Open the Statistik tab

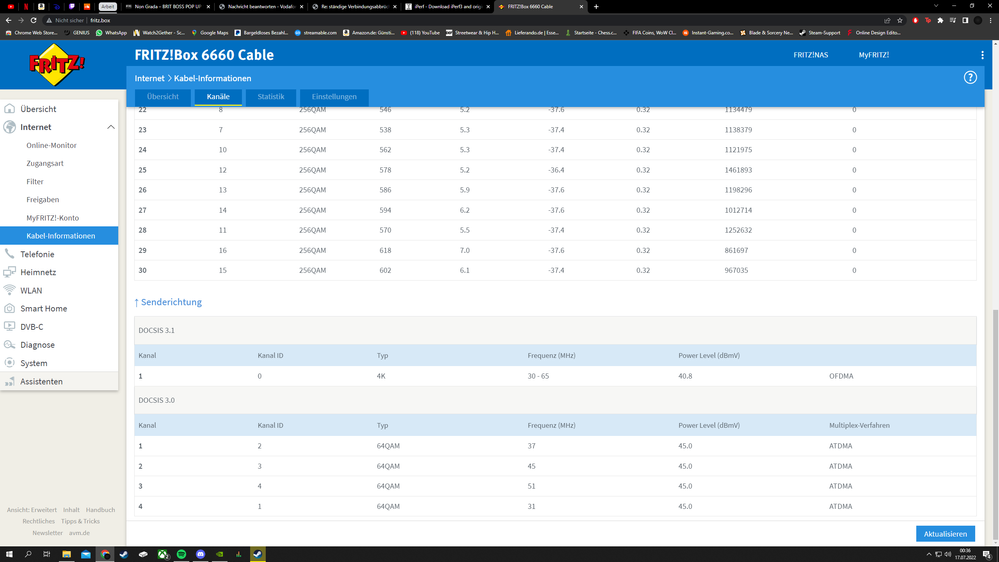[x=271, y=97]
